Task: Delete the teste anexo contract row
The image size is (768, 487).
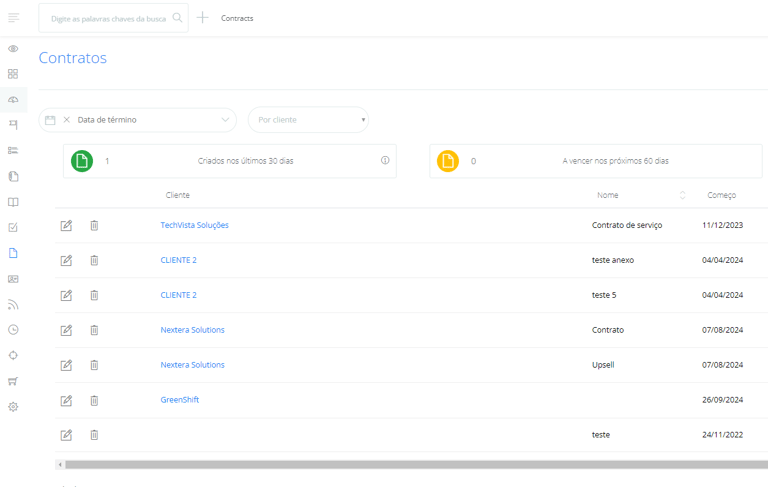Action: click(x=94, y=260)
